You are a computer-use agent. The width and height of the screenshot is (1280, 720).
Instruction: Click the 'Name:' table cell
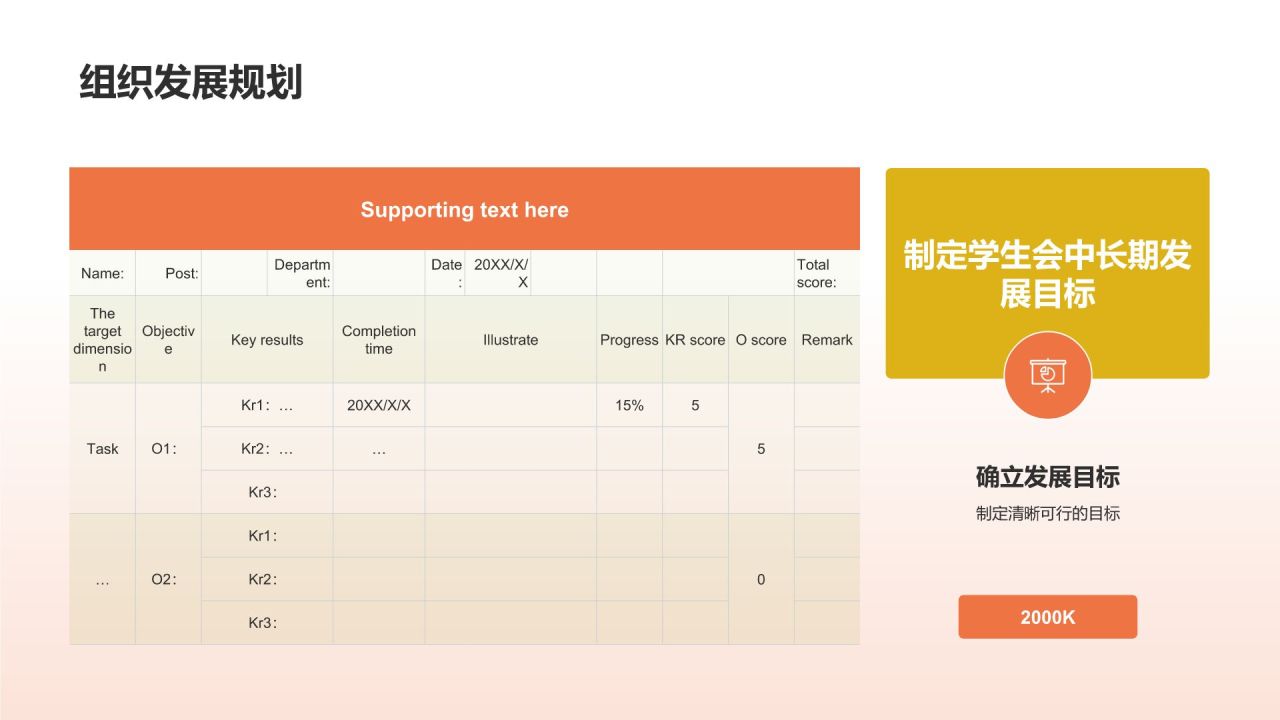(102, 273)
